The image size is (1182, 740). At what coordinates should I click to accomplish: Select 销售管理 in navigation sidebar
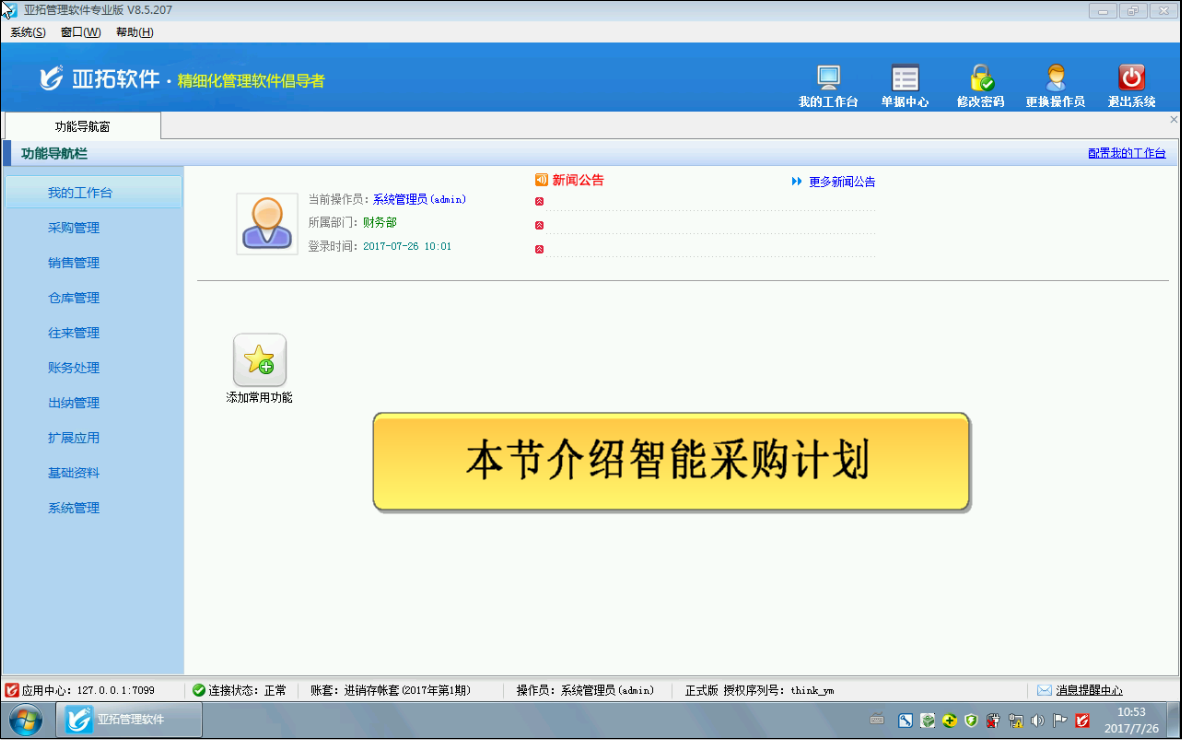pos(74,263)
